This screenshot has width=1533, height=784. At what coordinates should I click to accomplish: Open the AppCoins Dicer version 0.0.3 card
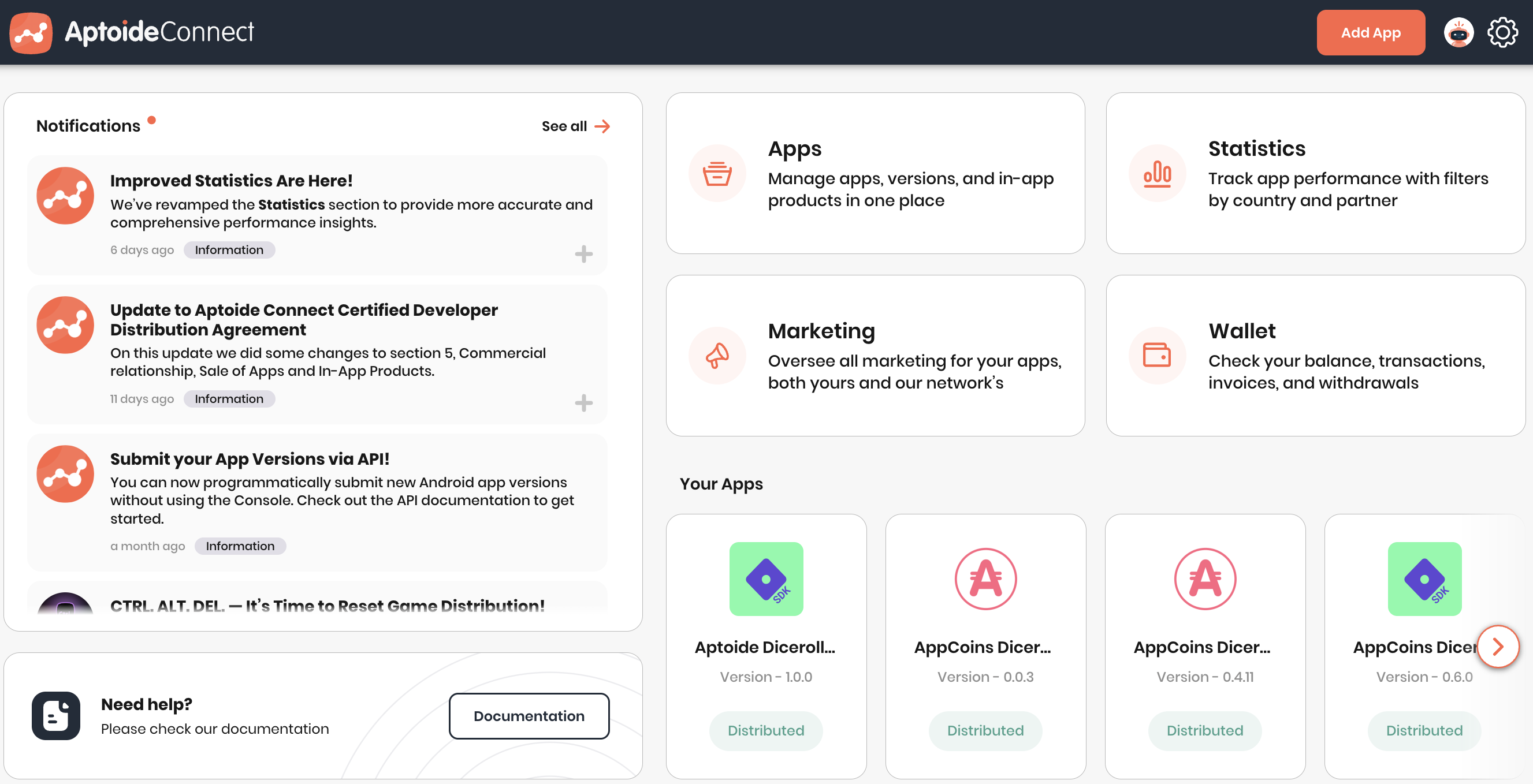[985, 647]
